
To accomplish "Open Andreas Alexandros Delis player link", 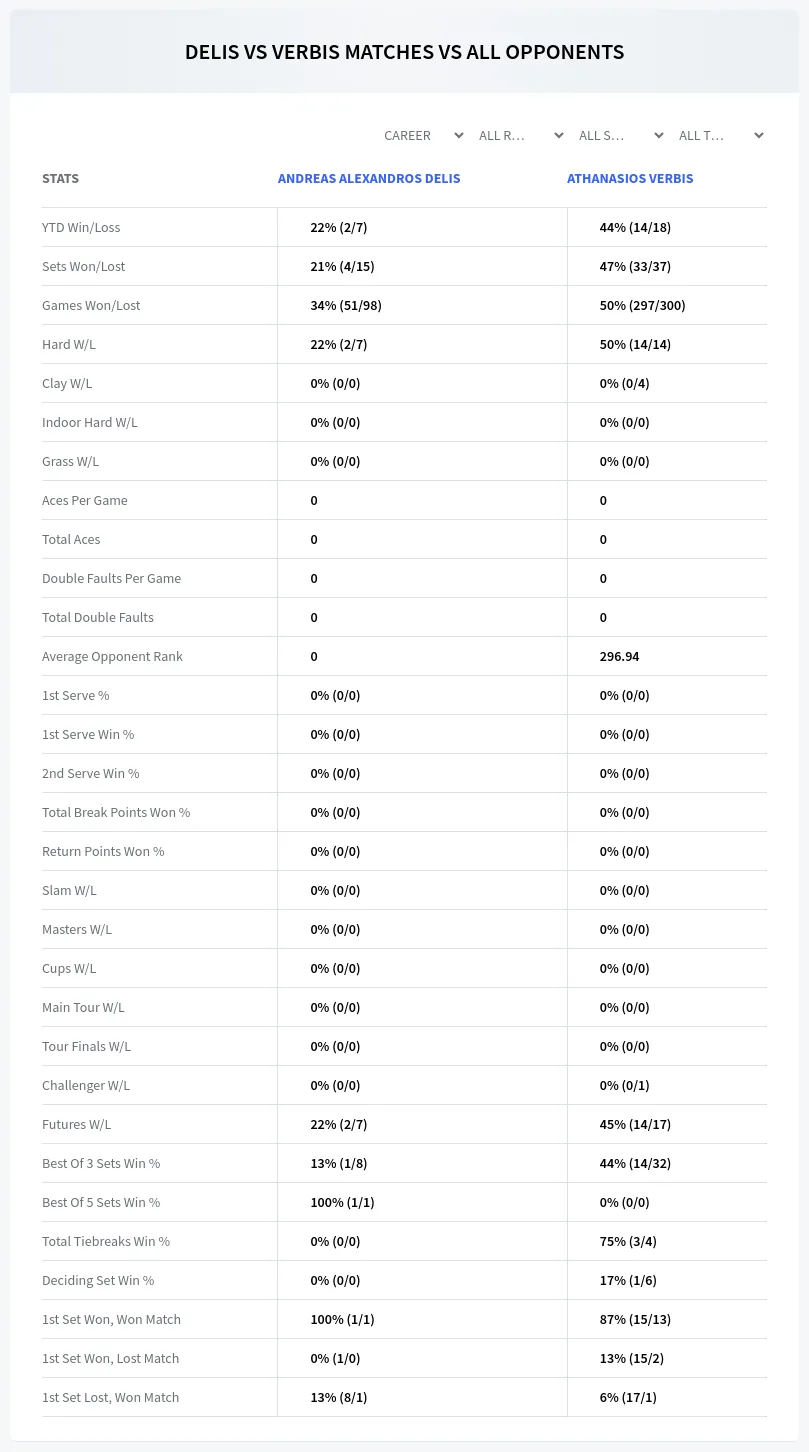I will coord(369,178).
